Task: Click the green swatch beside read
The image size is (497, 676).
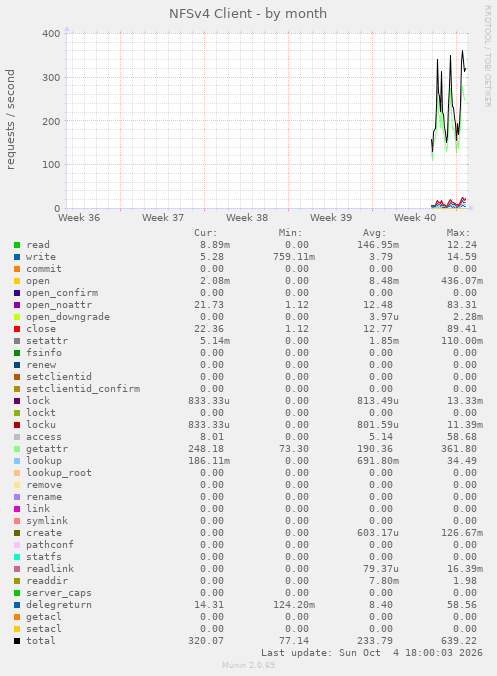Action: point(17,245)
